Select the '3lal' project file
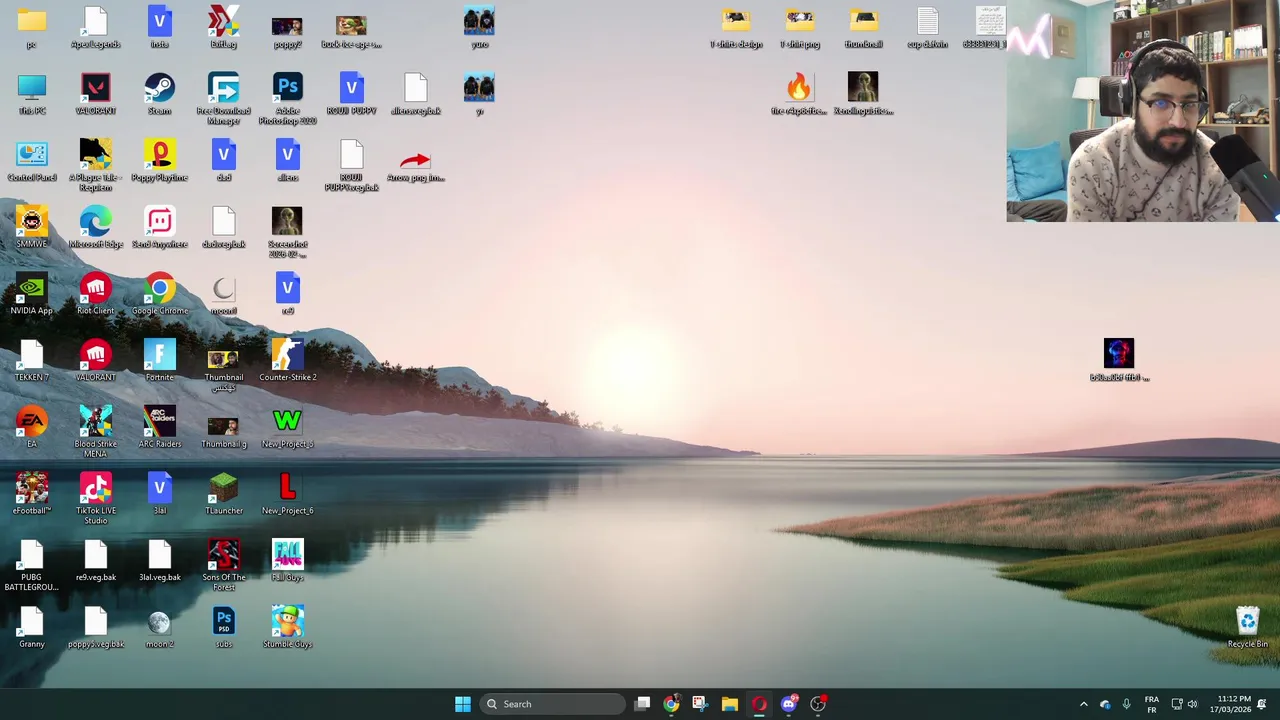This screenshot has height=720, width=1280. coord(159,495)
